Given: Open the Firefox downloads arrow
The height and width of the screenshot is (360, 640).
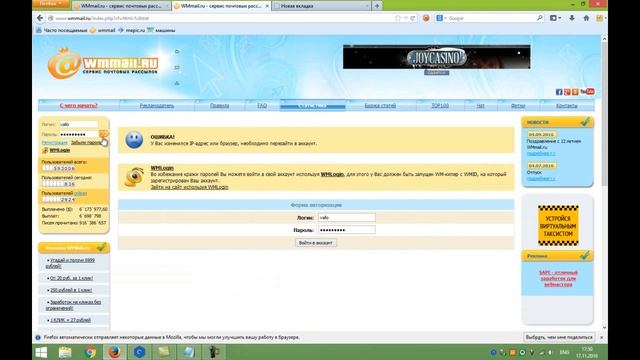Looking at the screenshot, I should [572, 18].
